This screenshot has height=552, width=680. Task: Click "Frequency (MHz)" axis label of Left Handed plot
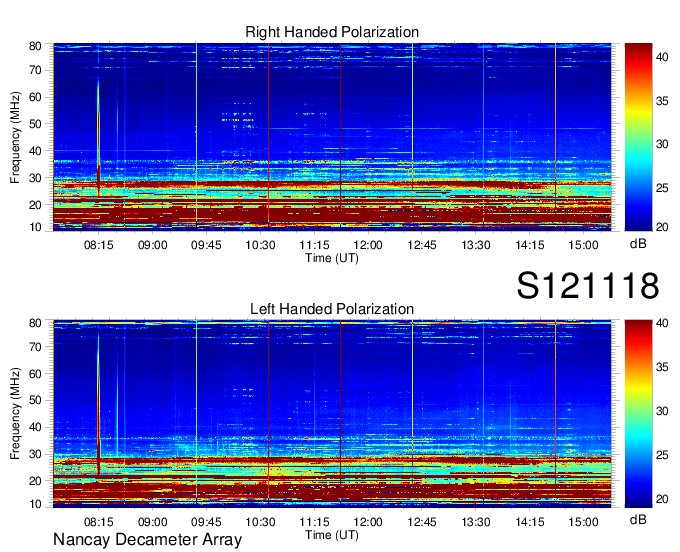pyautogui.click(x=15, y=414)
